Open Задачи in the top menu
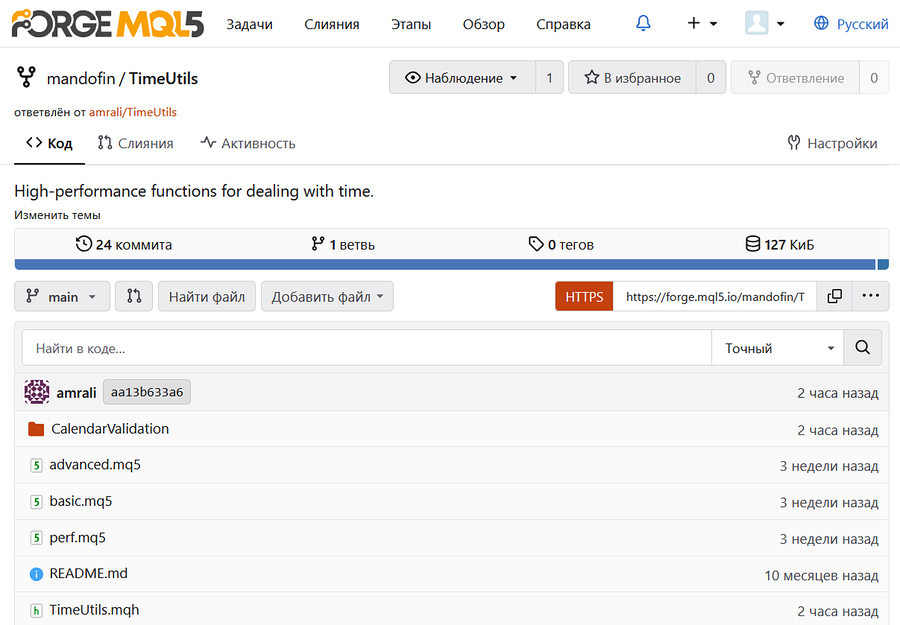 pos(249,24)
